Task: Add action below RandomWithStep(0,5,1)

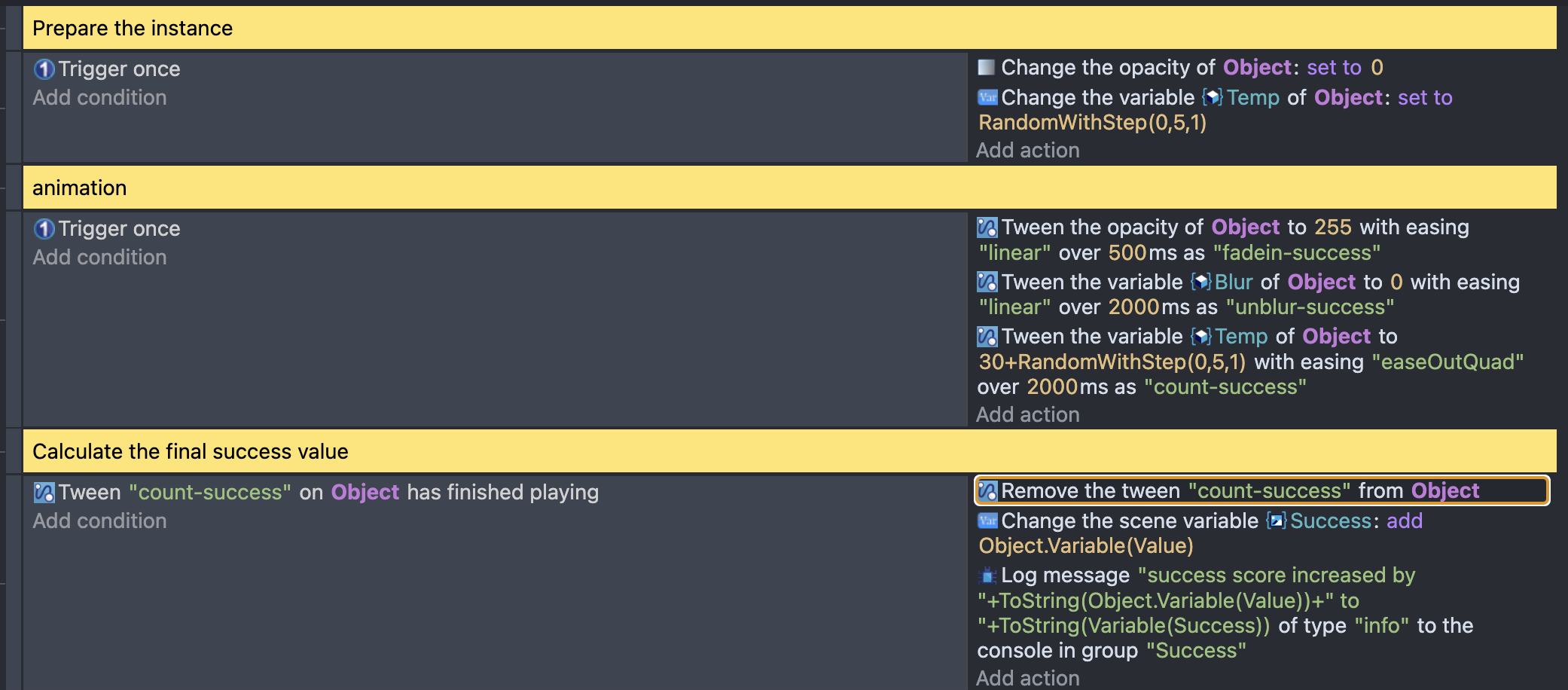Action: pyautogui.click(x=1028, y=151)
